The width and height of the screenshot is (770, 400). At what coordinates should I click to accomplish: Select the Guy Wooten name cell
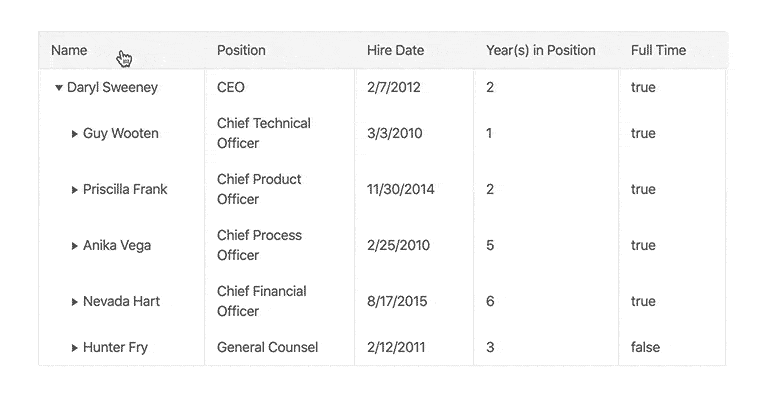click(122, 133)
